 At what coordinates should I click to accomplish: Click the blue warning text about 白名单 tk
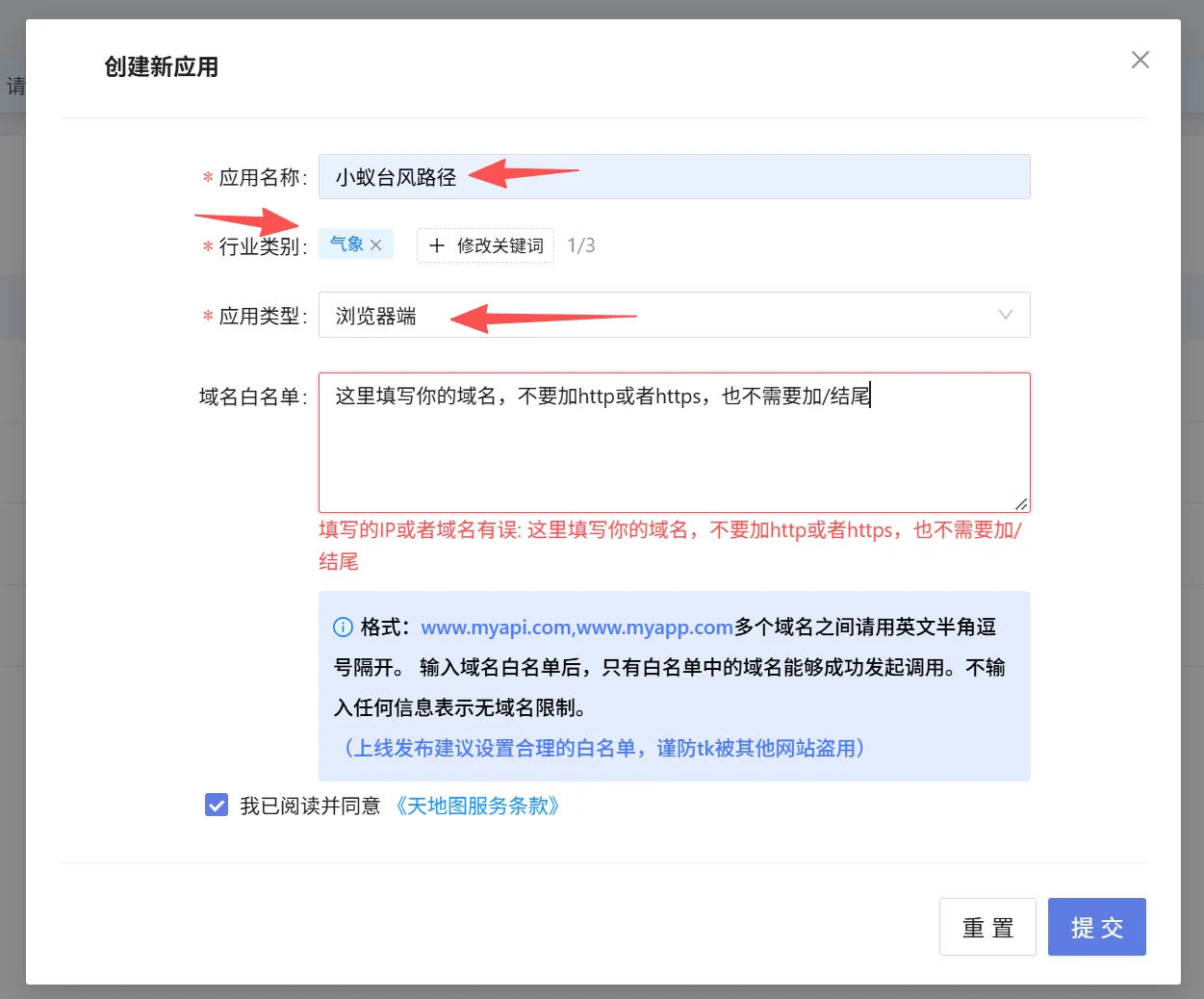click(x=603, y=748)
